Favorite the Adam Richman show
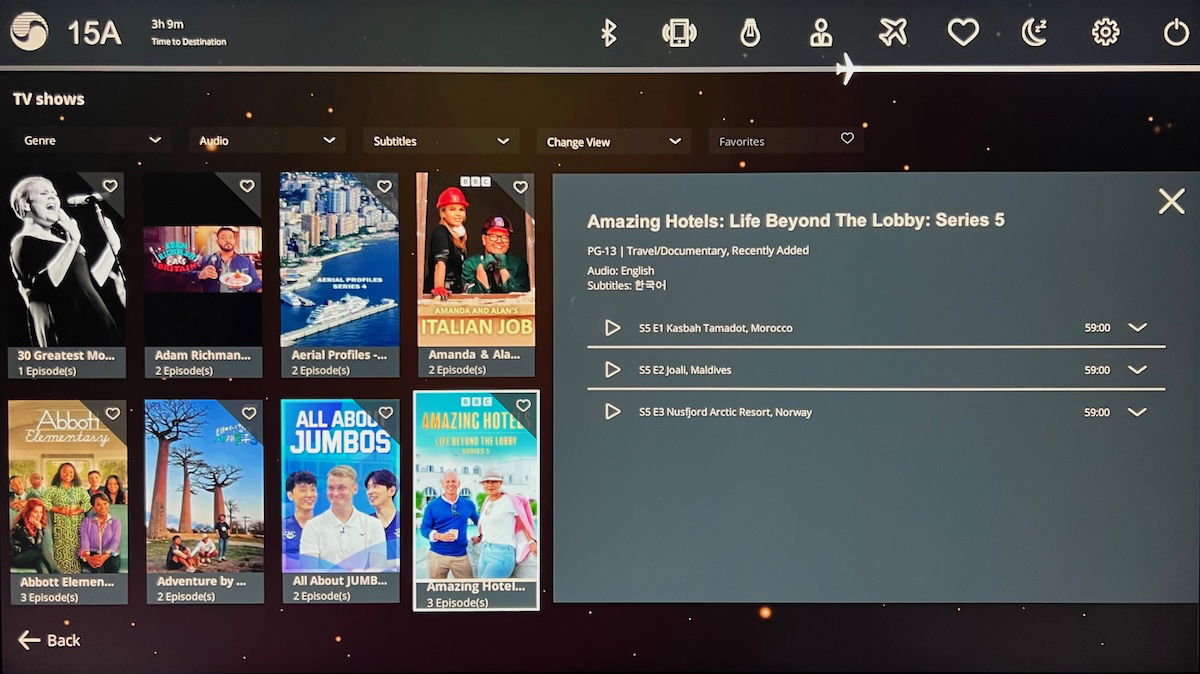The width and height of the screenshot is (1200, 674). tap(247, 186)
